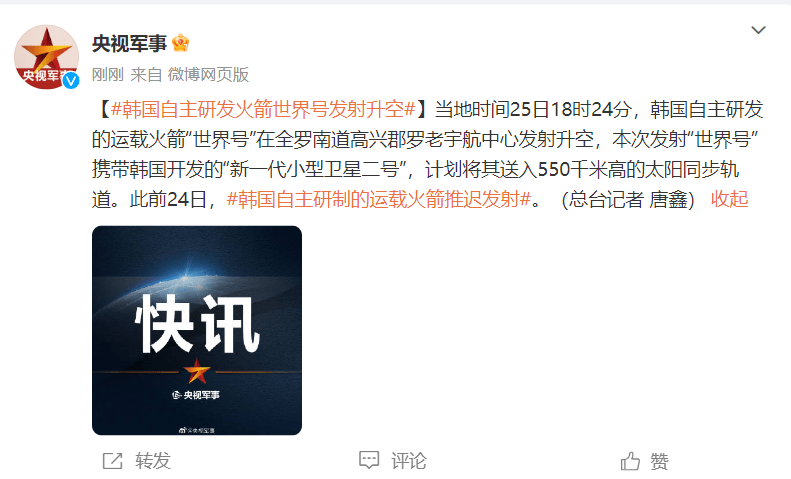Image resolution: width=791 pixels, height=479 pixels.
Task: Click the 评论 comment label
Action: coord(409,461)
